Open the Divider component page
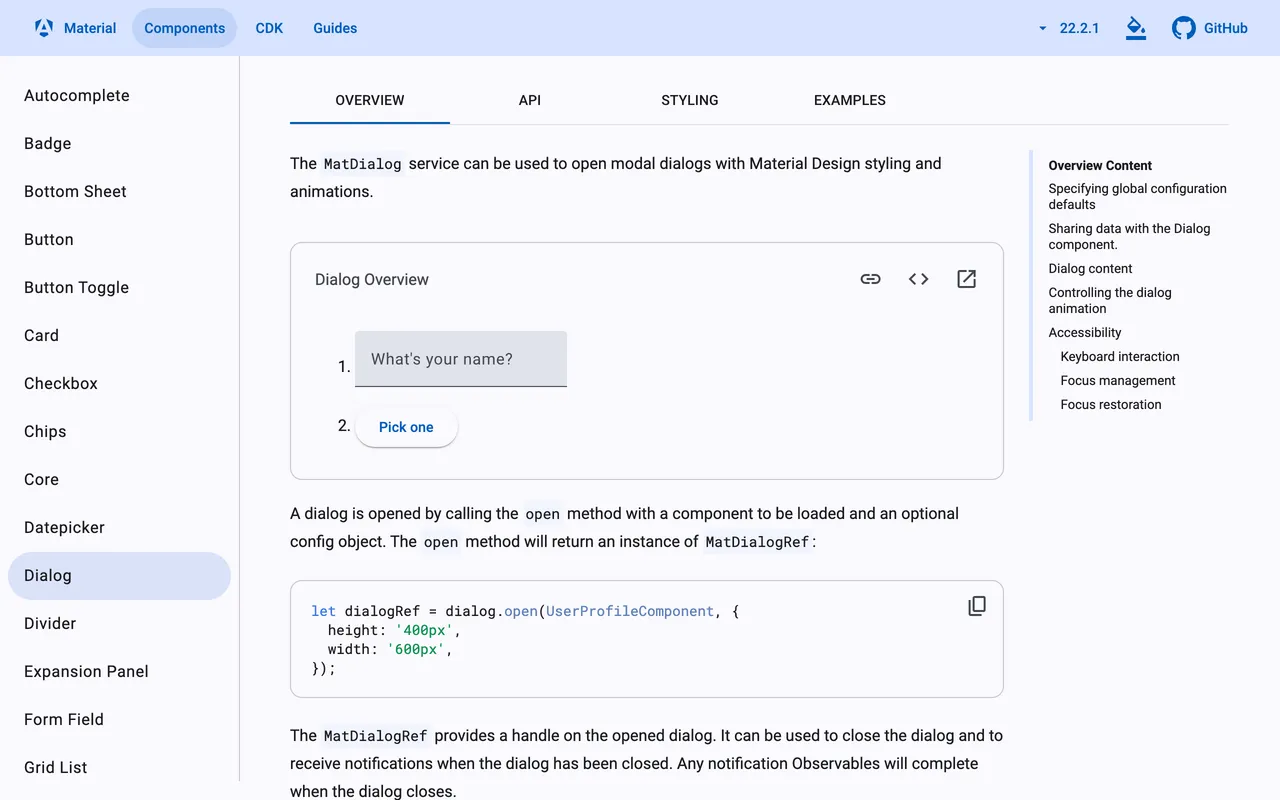The width and height of the screenshot is (1280, 800). tap(119, 624)
